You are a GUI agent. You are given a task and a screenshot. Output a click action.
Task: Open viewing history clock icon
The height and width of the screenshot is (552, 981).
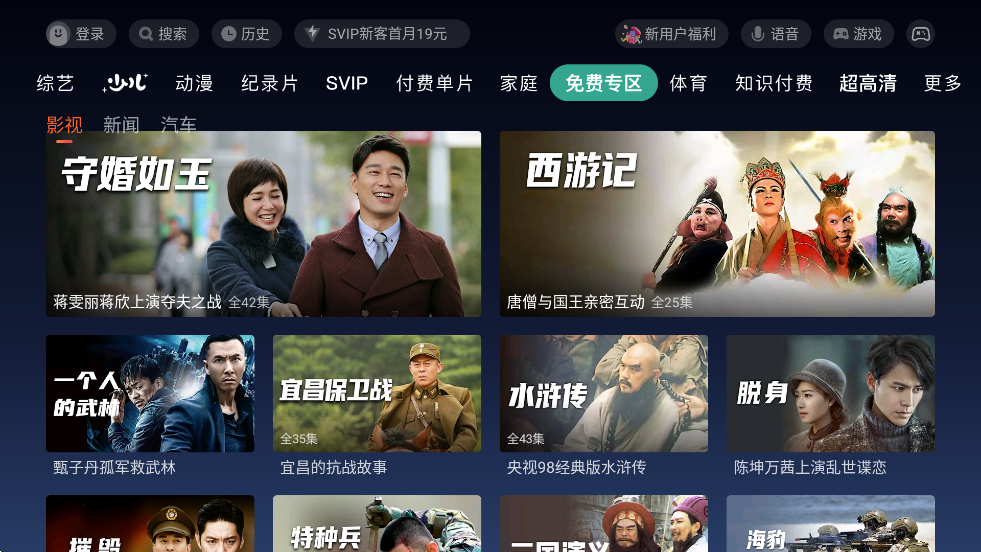click(x=228, y=34)
